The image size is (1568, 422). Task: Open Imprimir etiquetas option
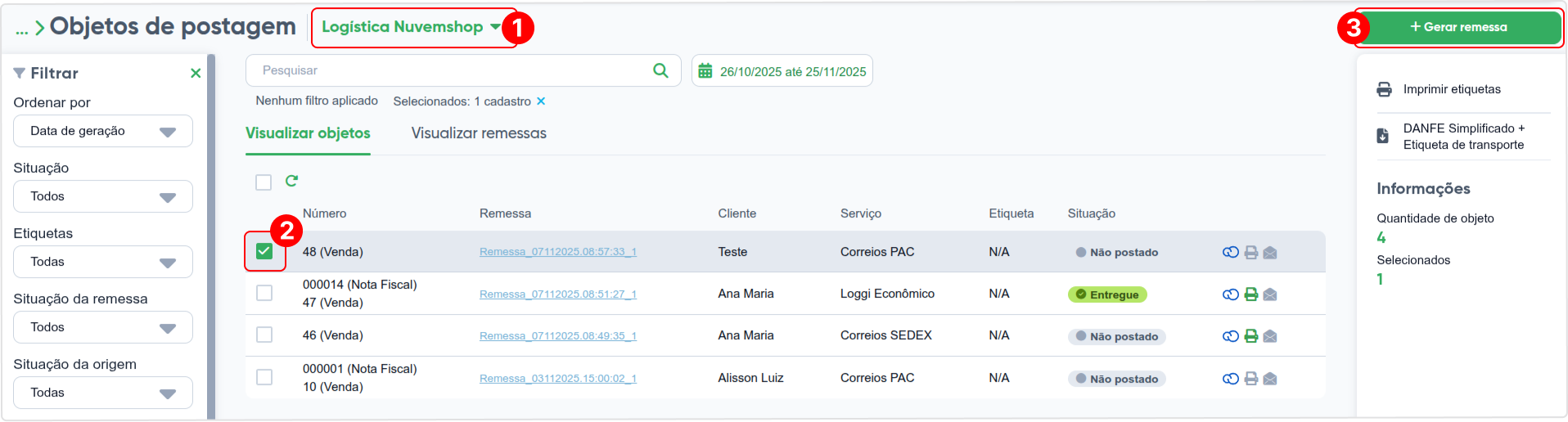click(1452, 89)
